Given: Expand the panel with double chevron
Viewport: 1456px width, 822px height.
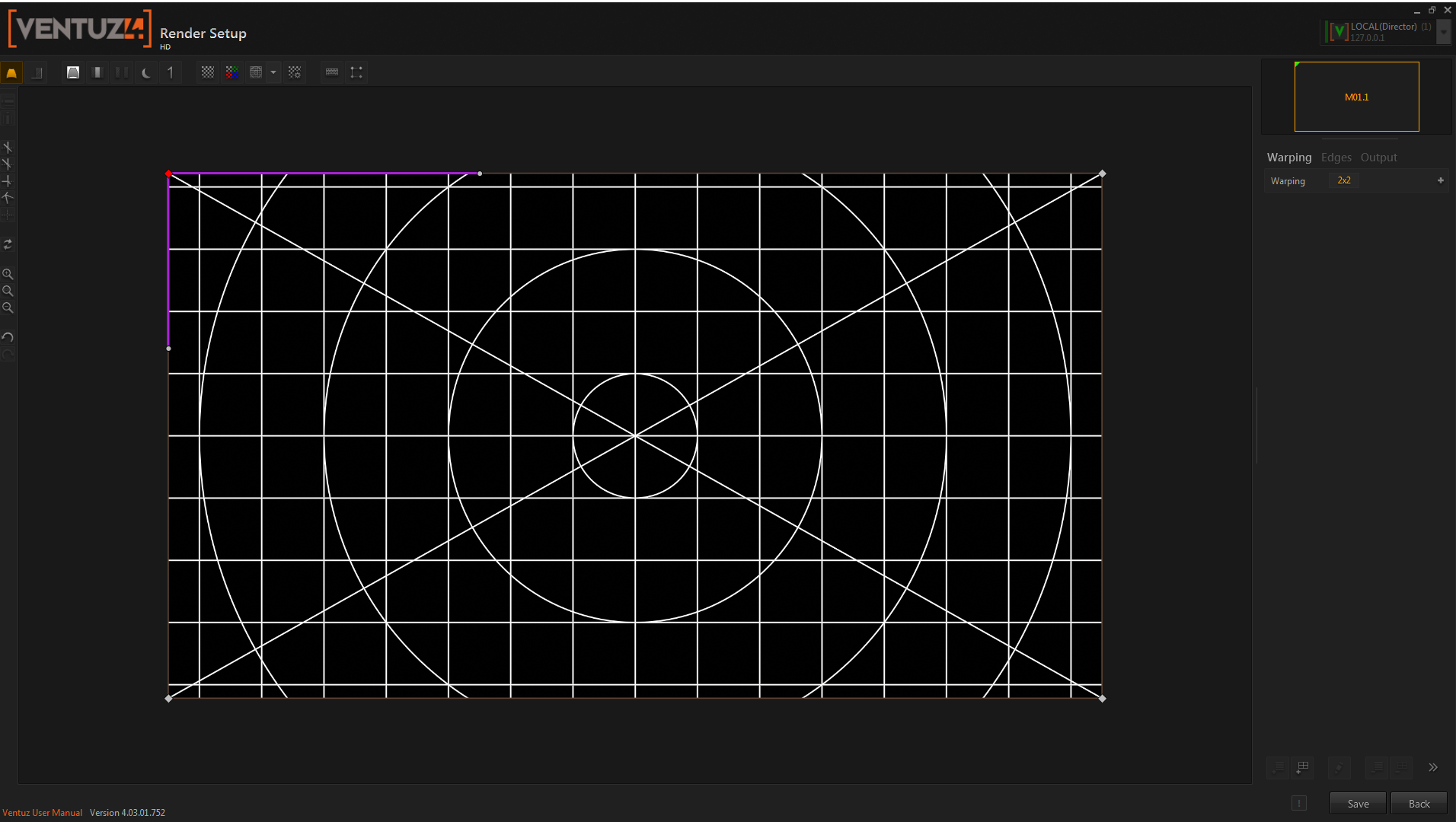Looking at the screenshot, I should (x=1433, y=767).
